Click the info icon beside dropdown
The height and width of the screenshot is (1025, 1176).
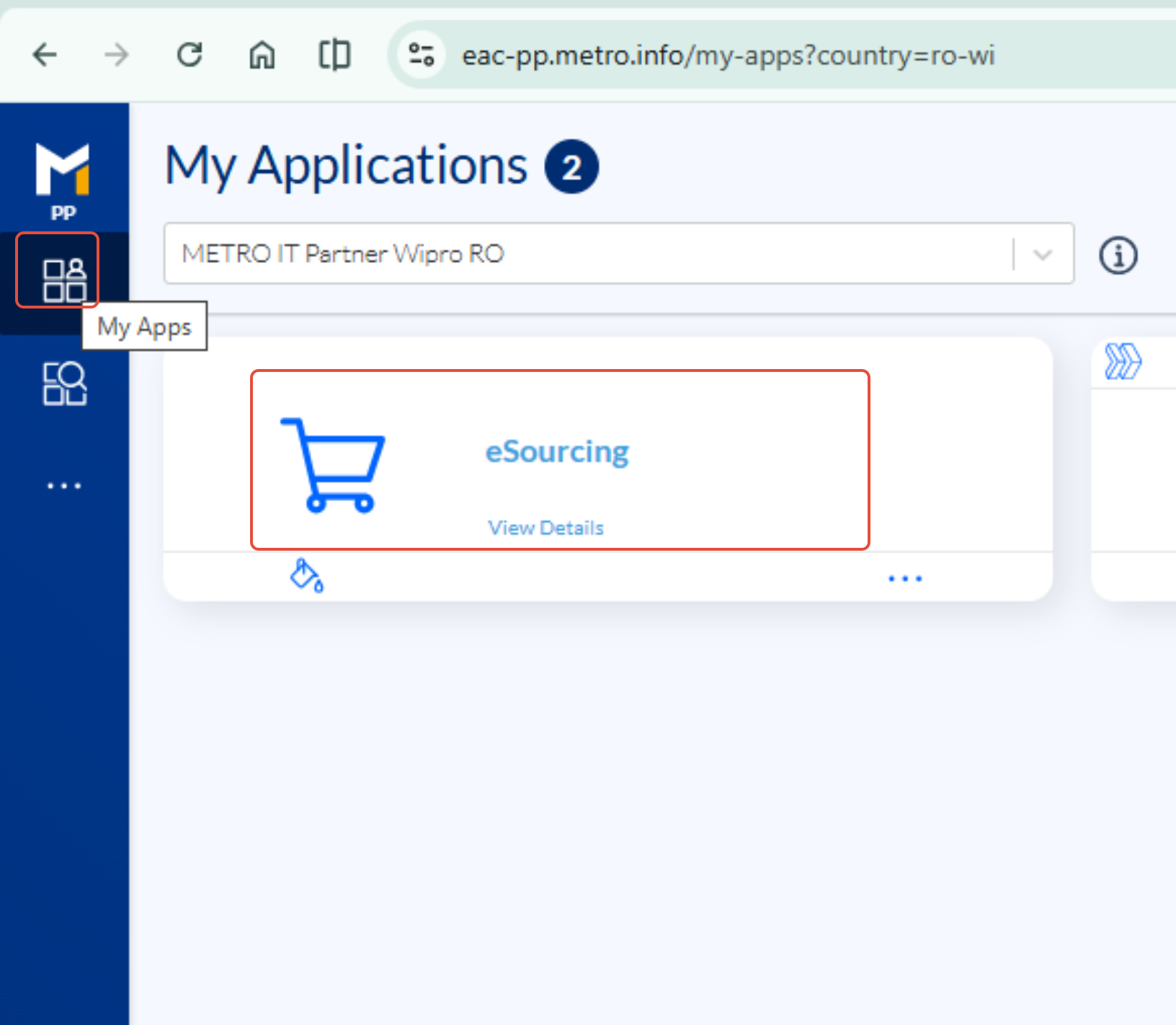[1118, 255]
